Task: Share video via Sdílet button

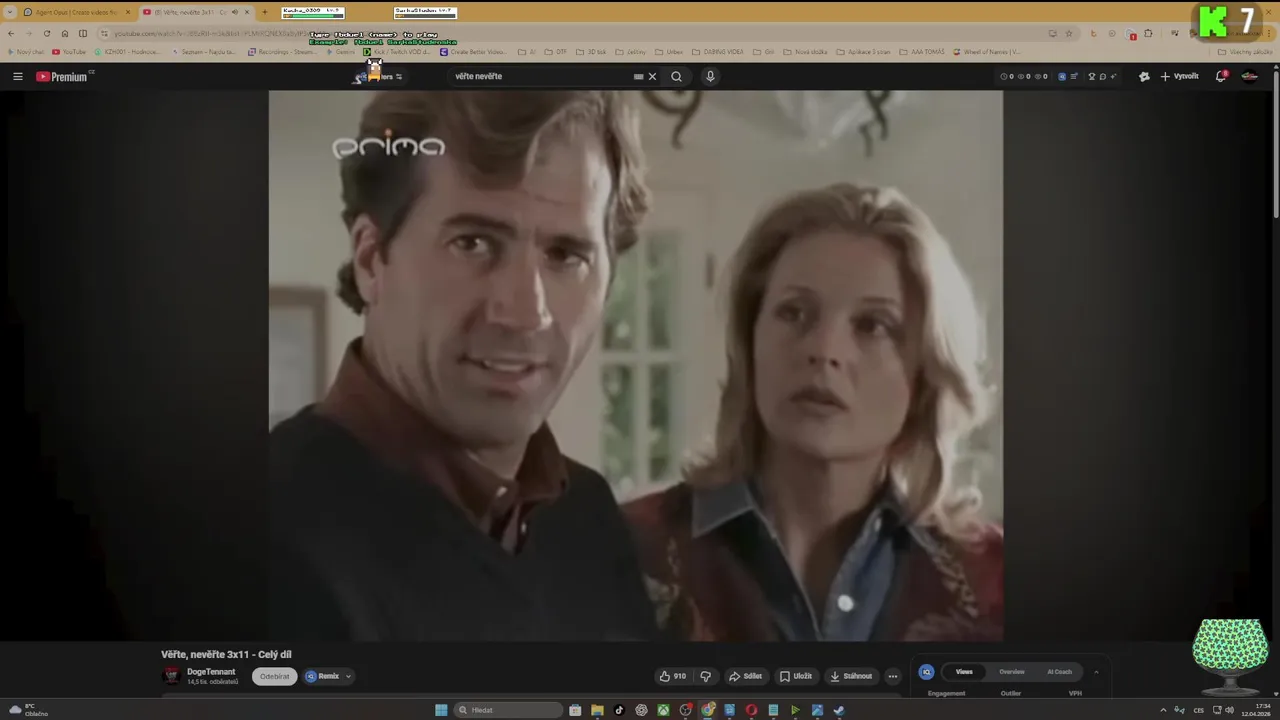Action: tap(745, 676)
